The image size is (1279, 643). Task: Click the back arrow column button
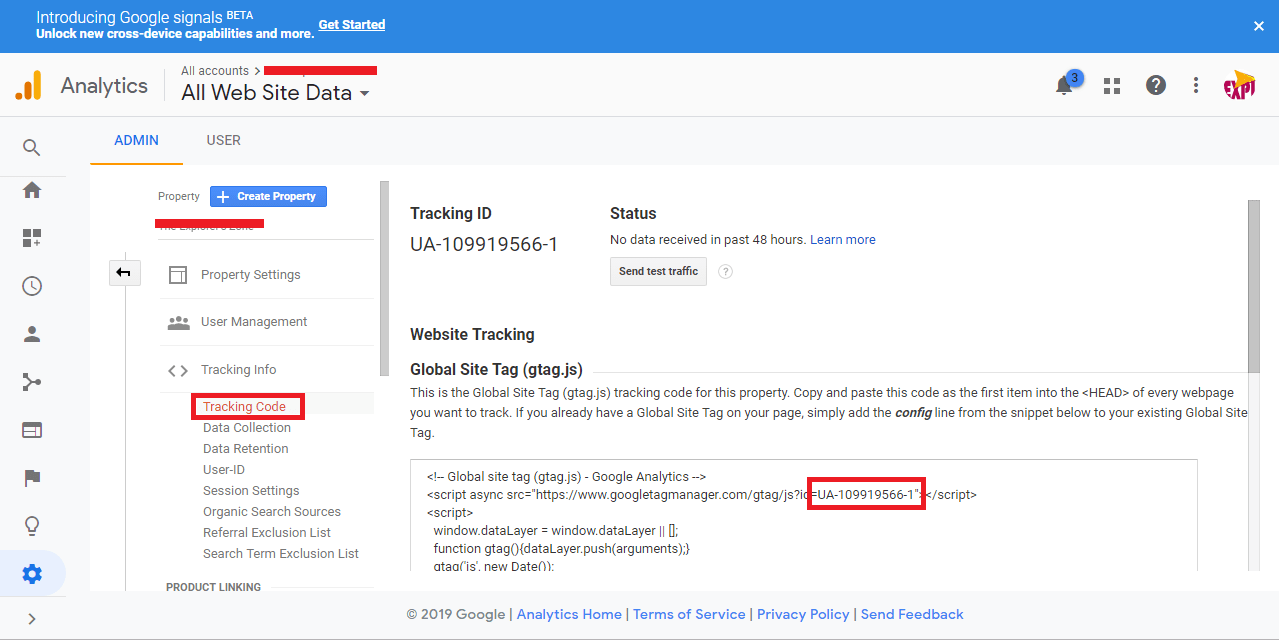coord(125,273)
